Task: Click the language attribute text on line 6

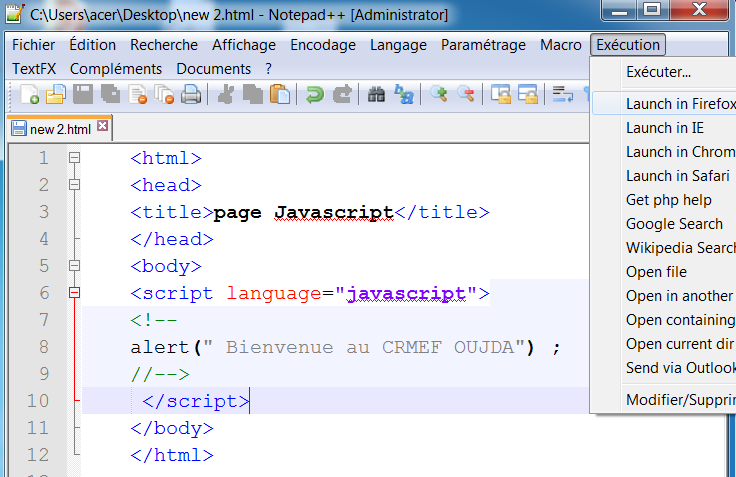Action: (274, 293)
